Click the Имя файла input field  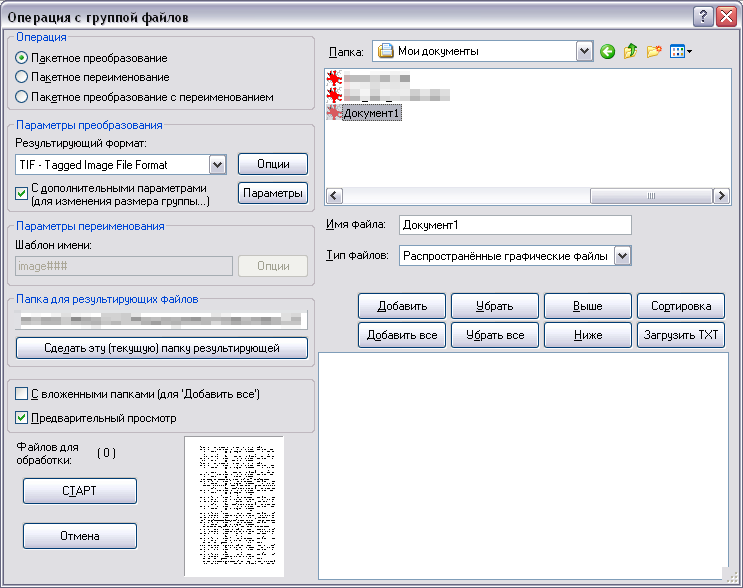[x=514, y=225]
